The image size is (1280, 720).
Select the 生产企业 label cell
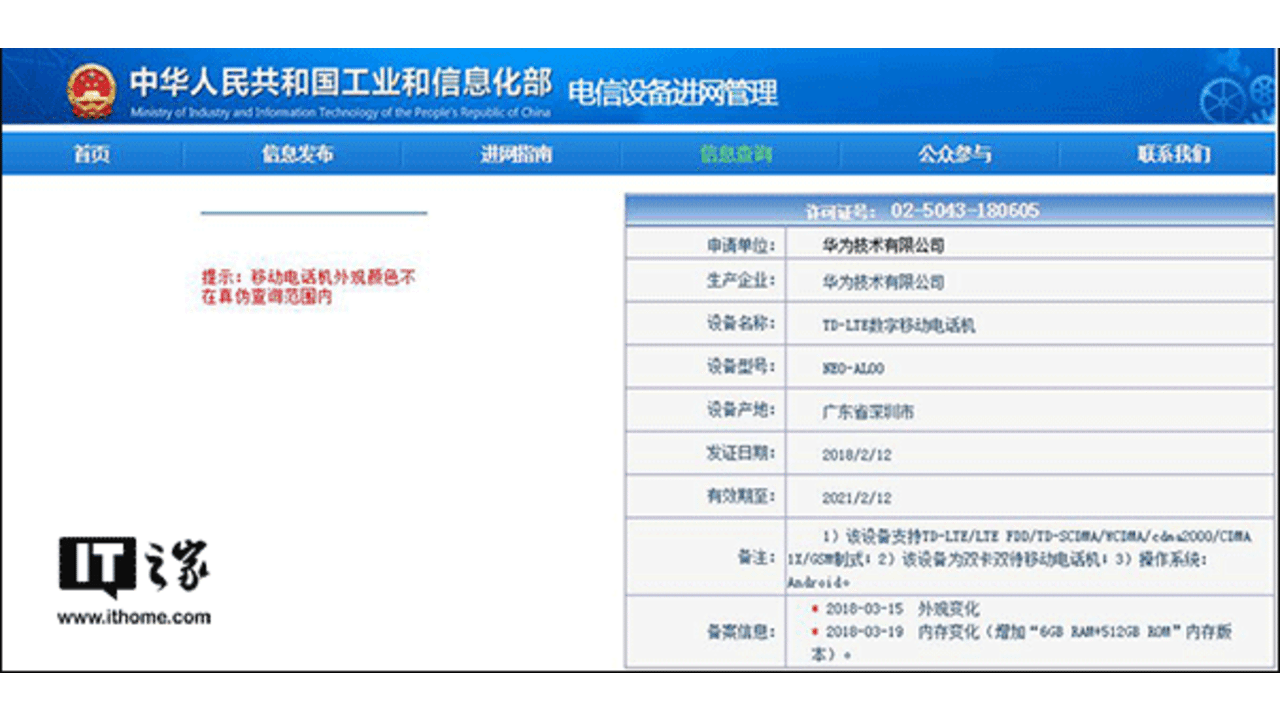point(706,282)
